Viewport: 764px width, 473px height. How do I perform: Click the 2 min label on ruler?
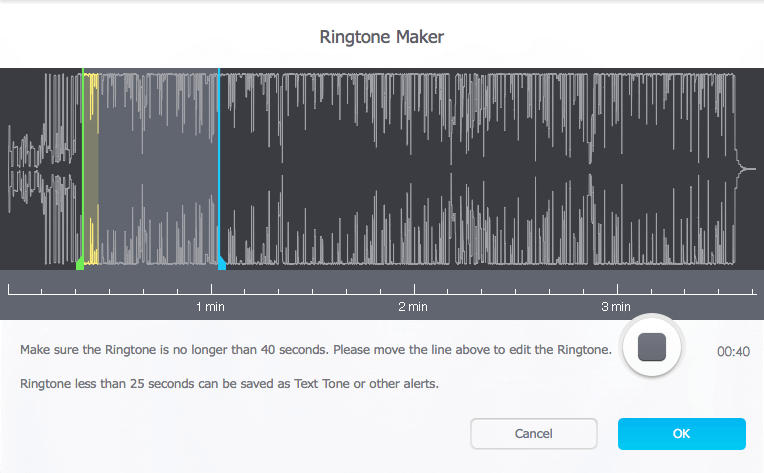click(413, 307)
